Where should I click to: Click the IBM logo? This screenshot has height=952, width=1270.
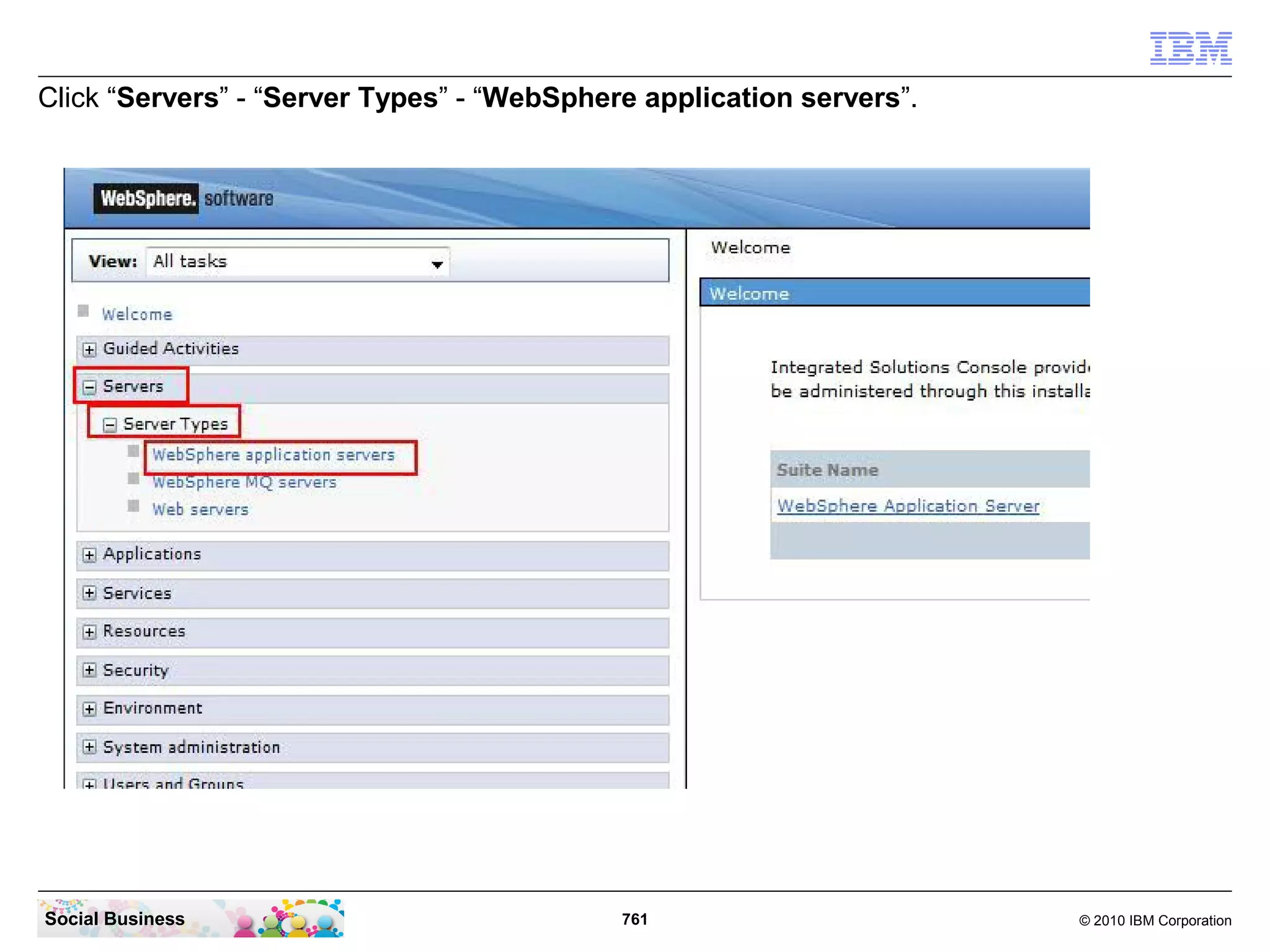coord(1191,48)
